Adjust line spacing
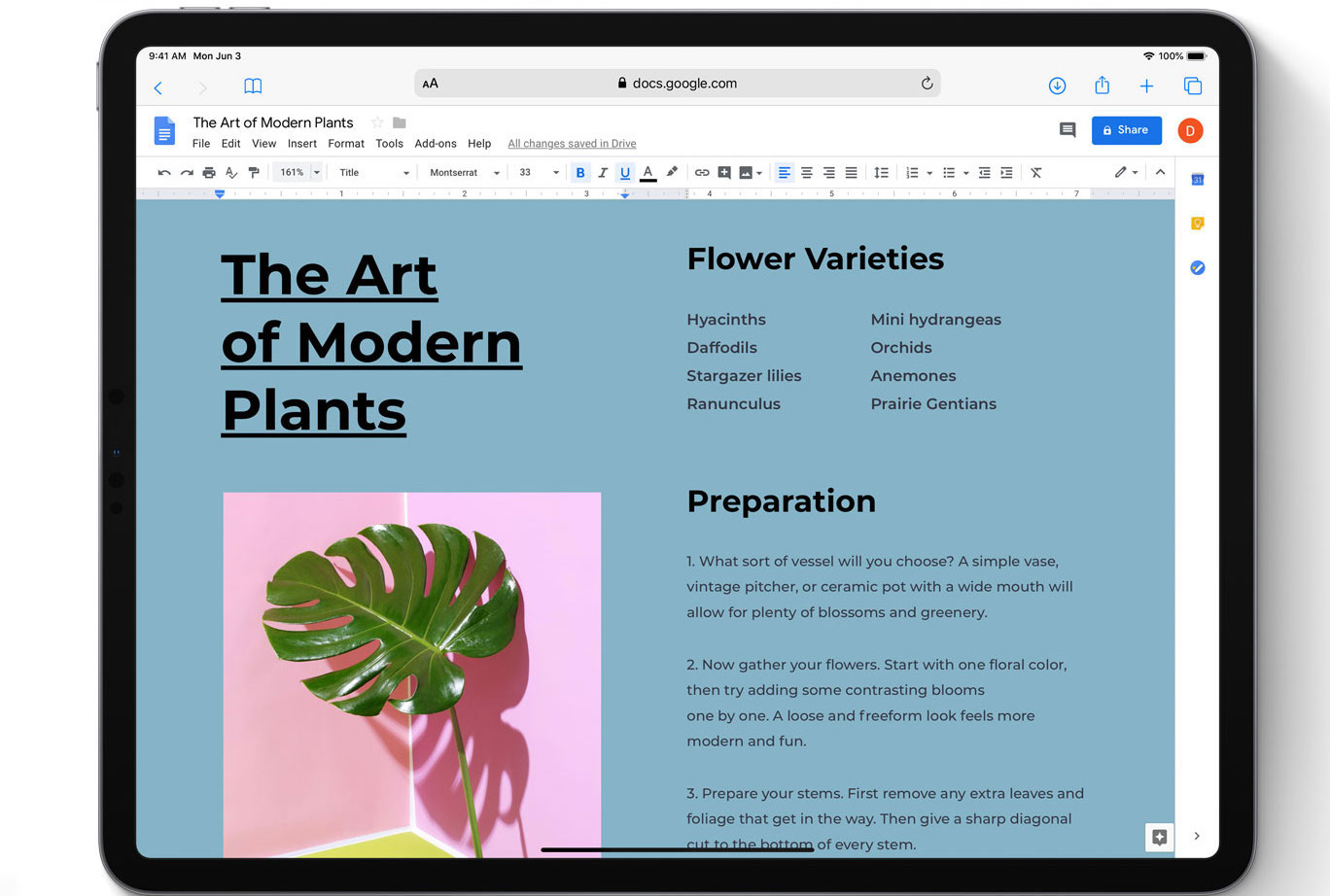Viewport: 1330px width, 896px height. [882, 172]
